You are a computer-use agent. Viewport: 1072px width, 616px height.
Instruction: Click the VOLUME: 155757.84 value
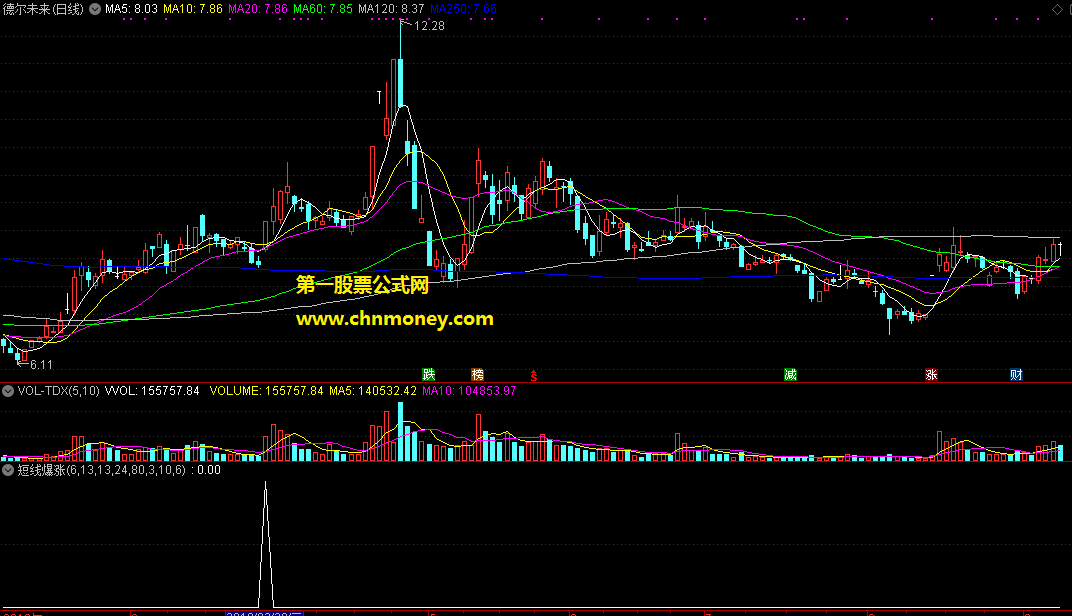click(266, 391)
